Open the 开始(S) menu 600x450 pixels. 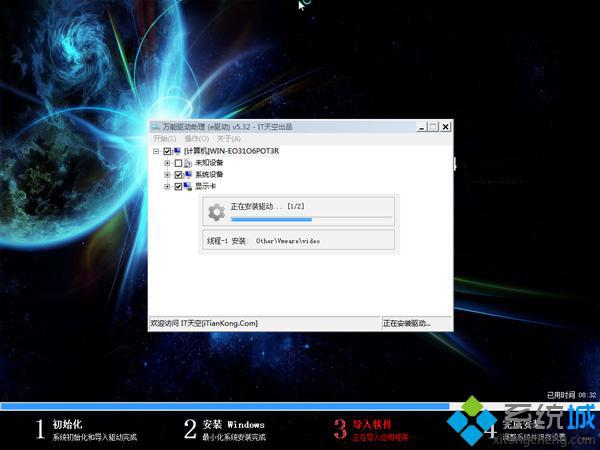tap(164, 138)
